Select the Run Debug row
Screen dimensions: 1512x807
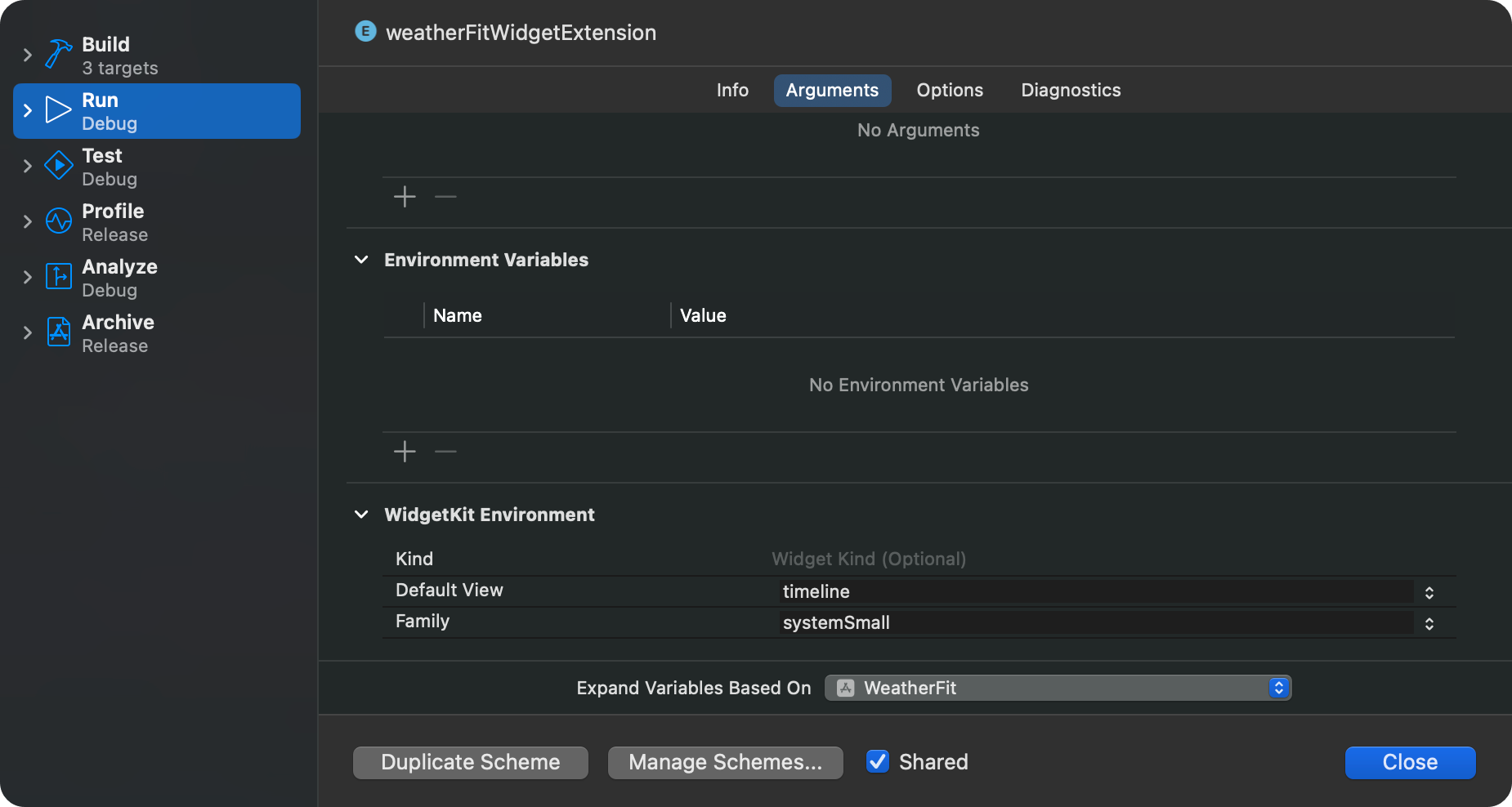point(157,111)
